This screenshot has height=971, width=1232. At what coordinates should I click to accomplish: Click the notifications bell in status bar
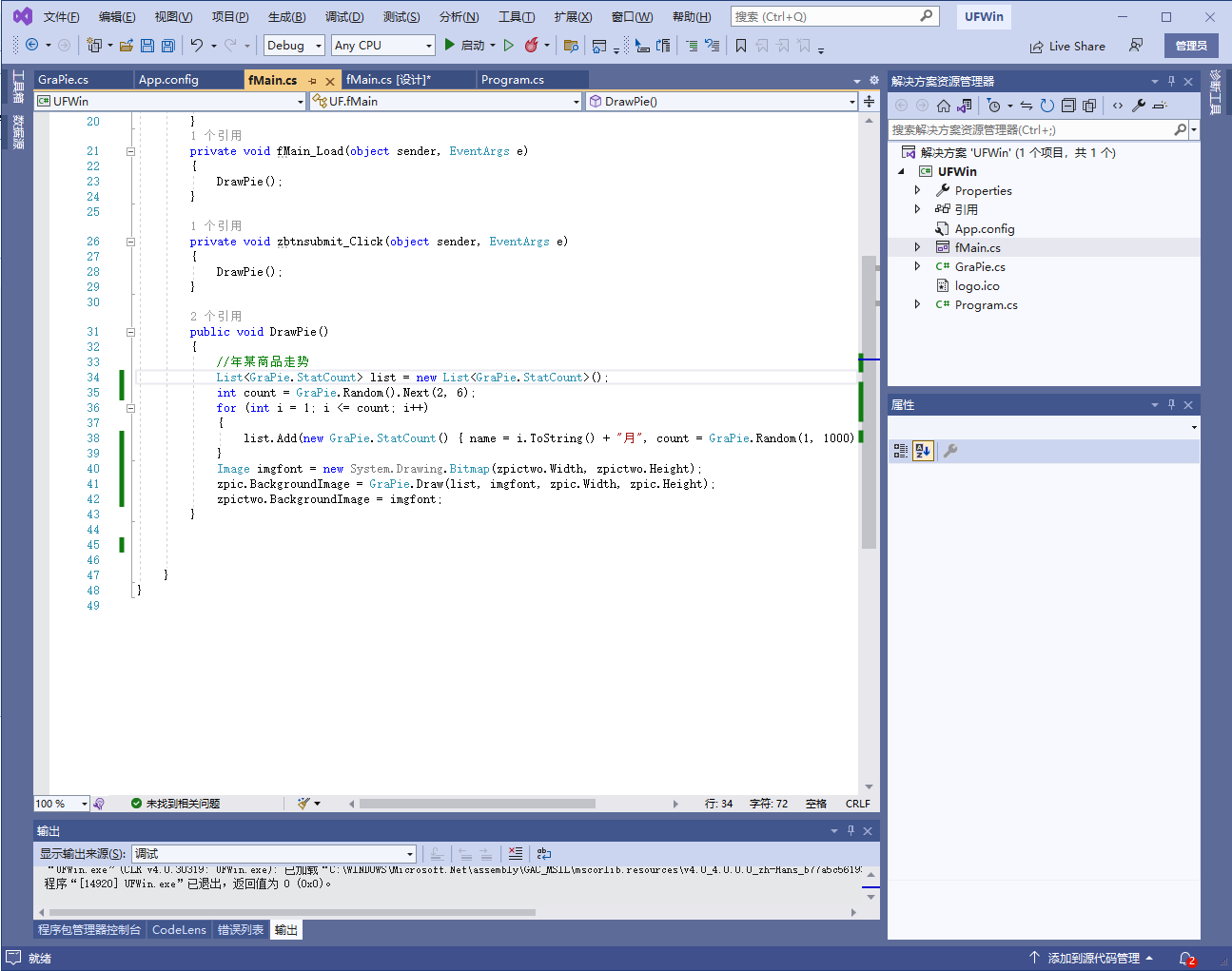pyautogui.click(x=1186, y=959)
